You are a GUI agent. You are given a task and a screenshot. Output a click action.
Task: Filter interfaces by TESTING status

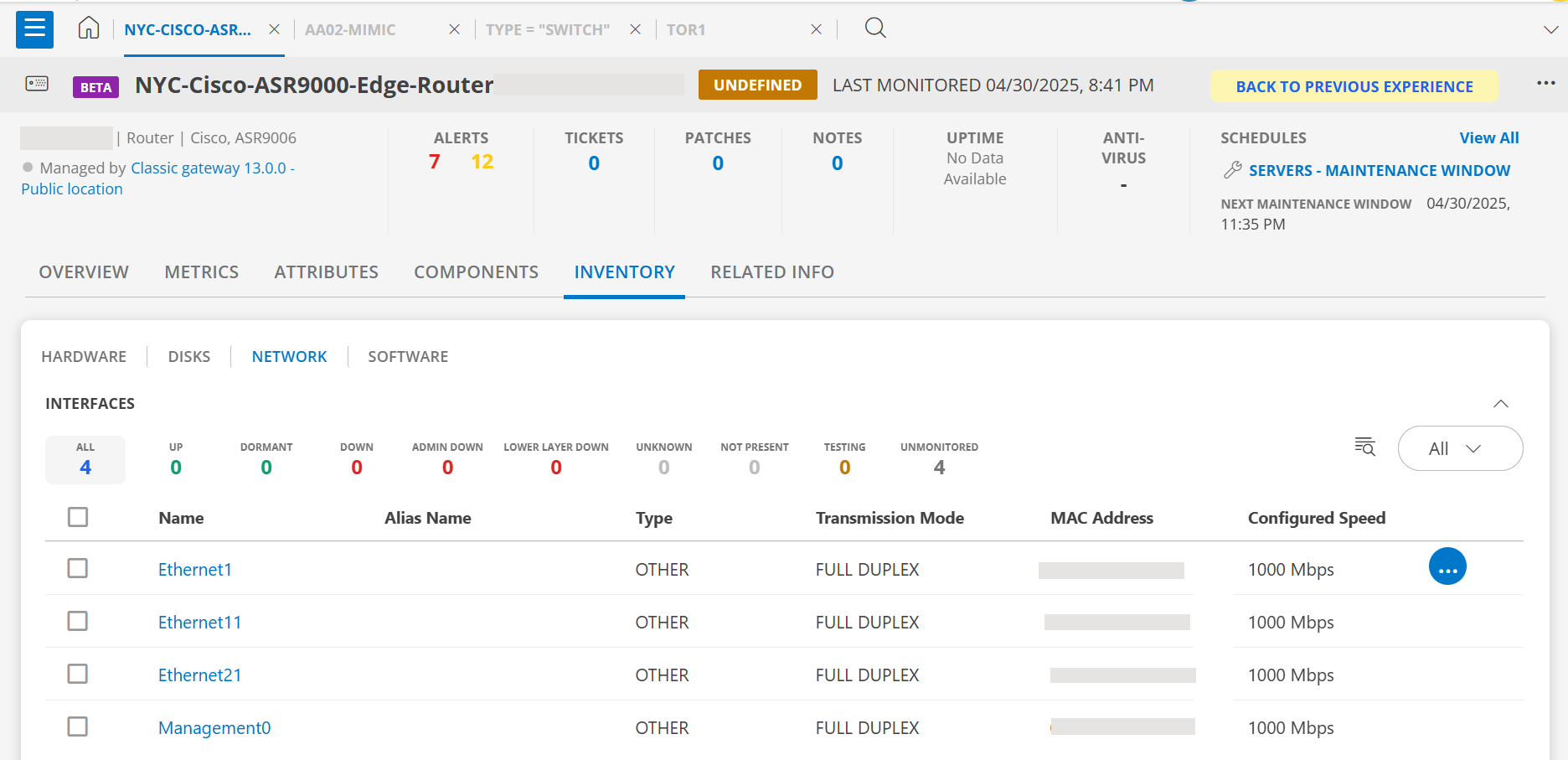pyautogui.click(x=844, y=459)
